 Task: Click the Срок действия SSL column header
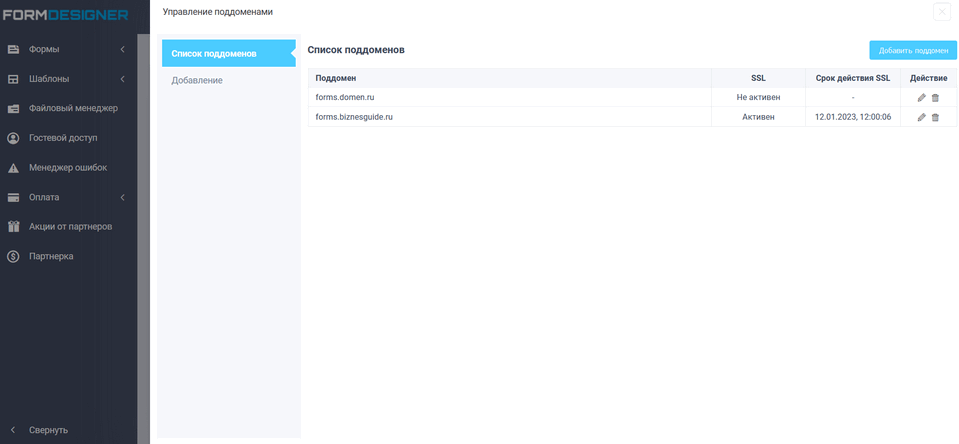pyautogui.click(x=852, y=78)
